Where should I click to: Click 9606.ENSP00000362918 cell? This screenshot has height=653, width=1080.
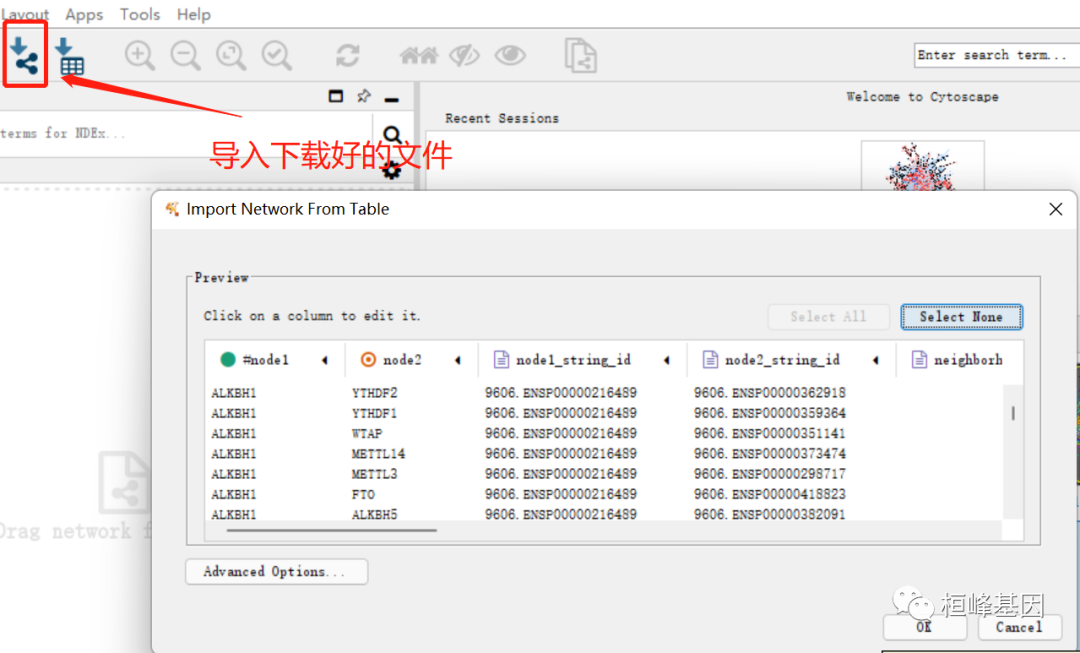pyautogui.click(x=769, y=393)
